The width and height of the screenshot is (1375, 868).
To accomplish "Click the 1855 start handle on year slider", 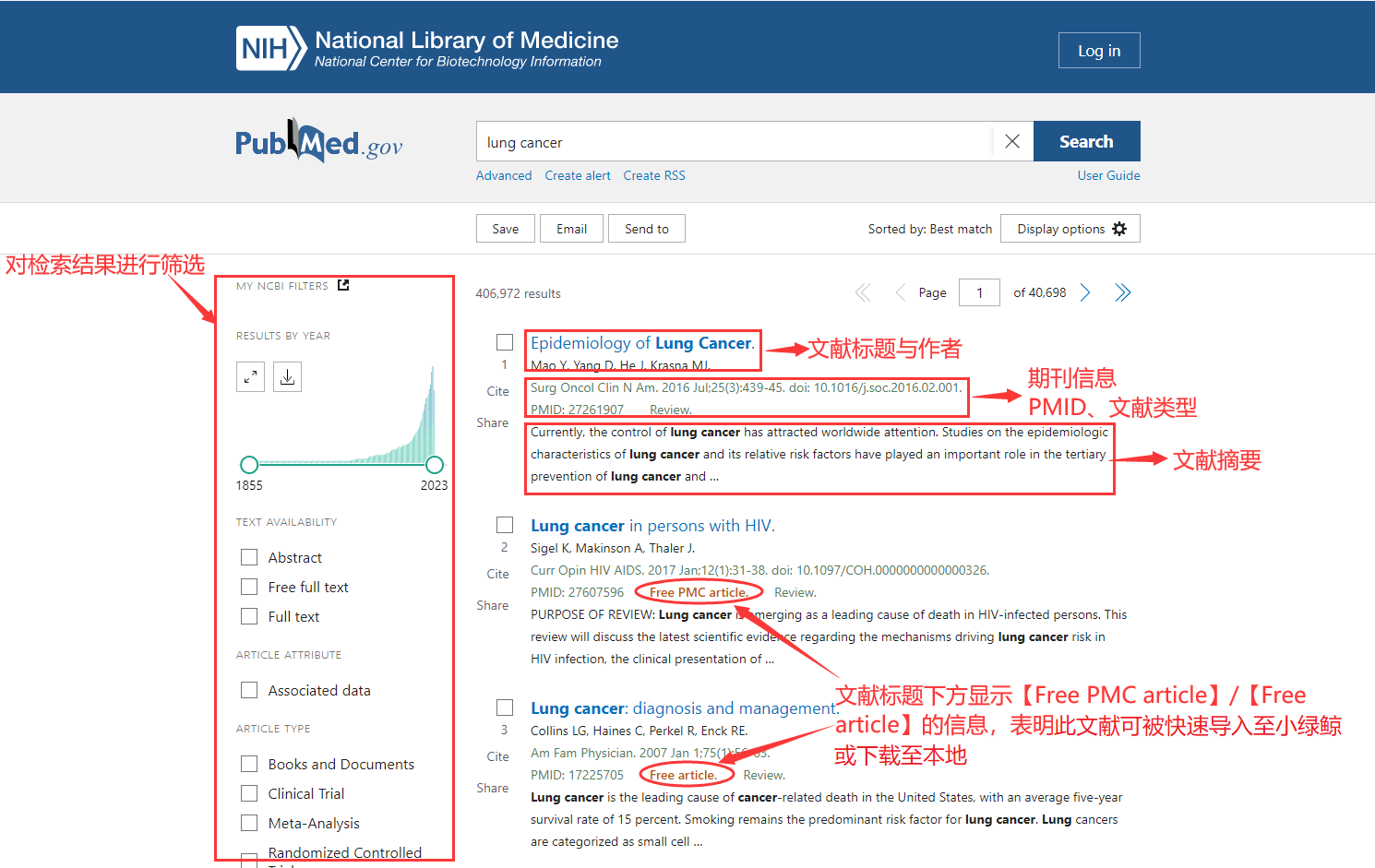I will (249, 465).
